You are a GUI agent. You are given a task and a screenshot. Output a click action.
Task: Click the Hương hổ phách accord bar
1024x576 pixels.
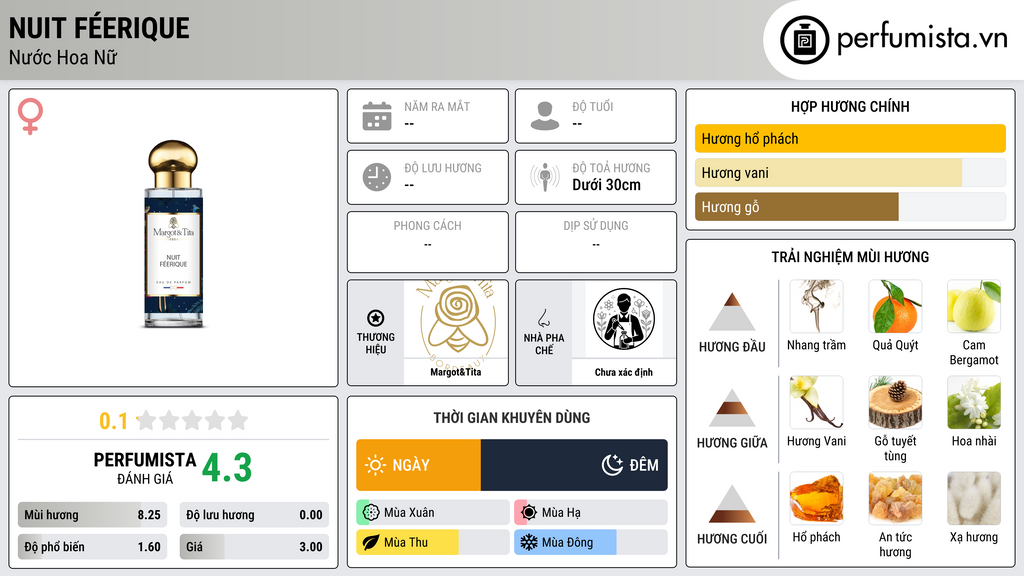click(x=850, y=138)
